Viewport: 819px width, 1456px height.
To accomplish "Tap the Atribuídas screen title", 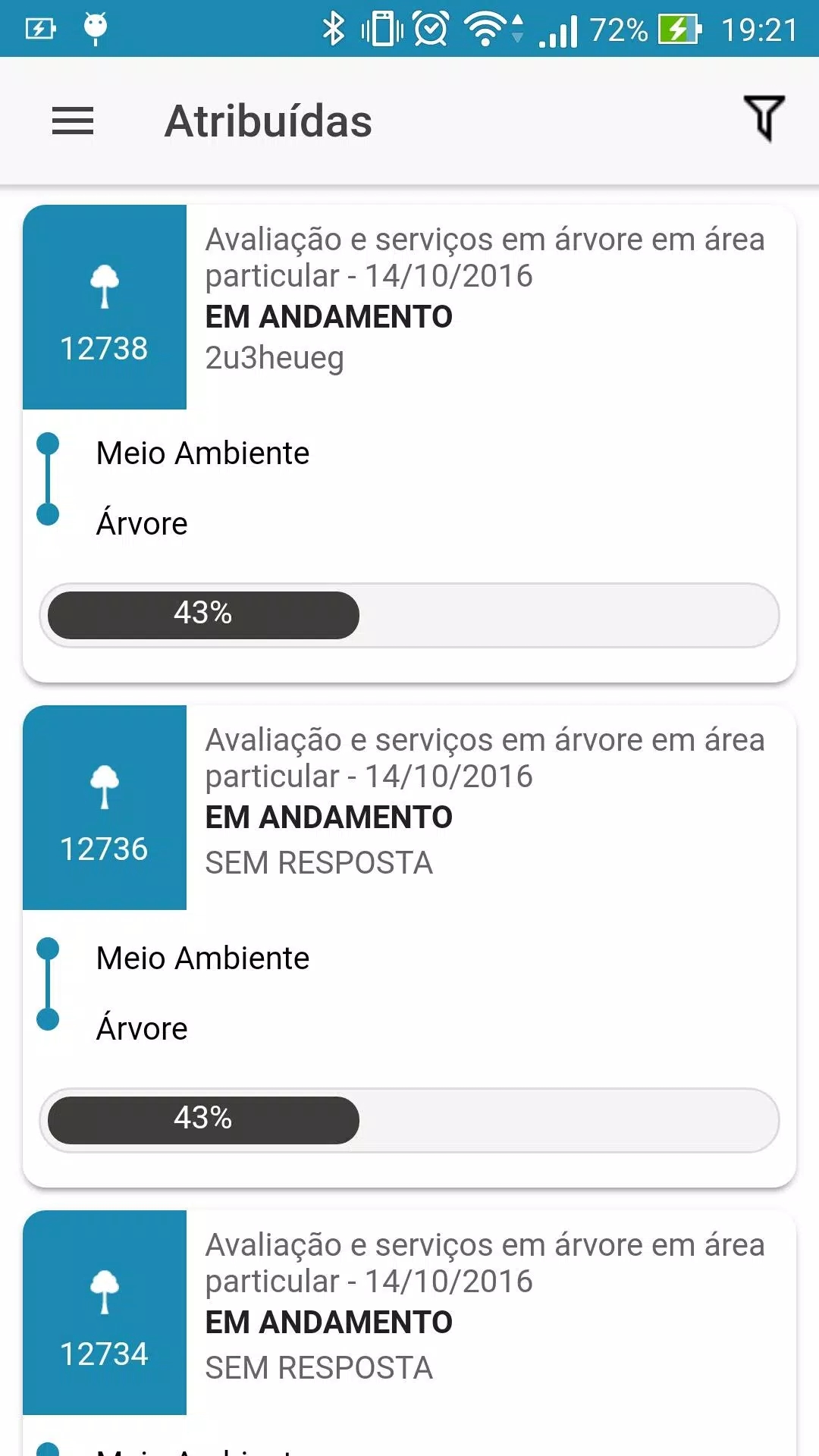I will pyautogui.click(x=268, y=121).
